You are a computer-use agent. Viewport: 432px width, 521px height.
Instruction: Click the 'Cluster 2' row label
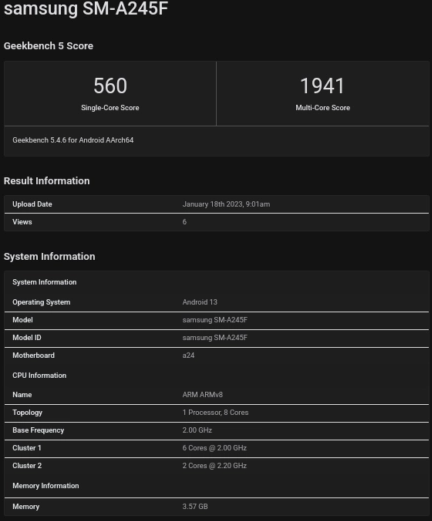point(27,465)
